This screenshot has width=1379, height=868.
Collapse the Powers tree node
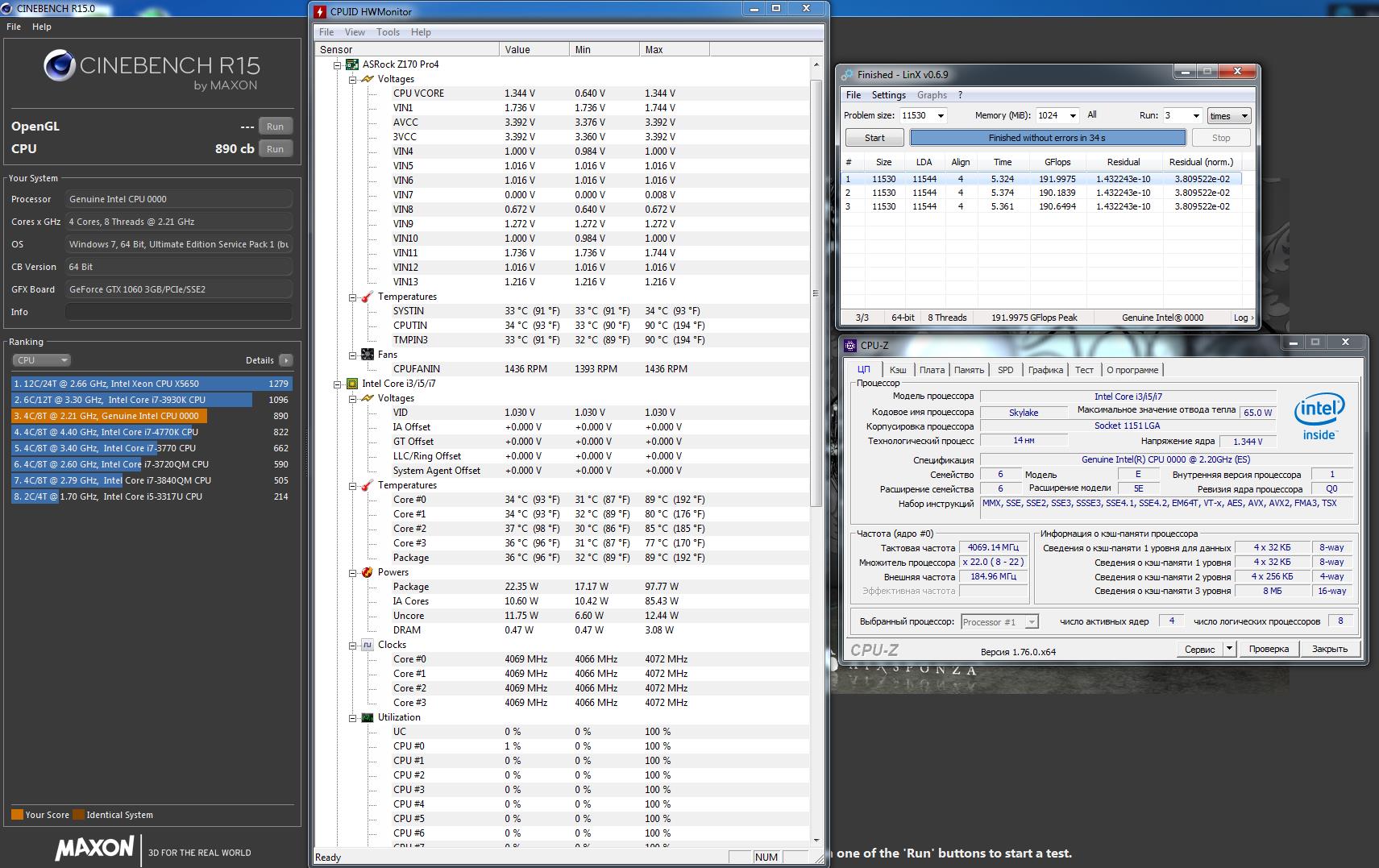coord(352,572)
